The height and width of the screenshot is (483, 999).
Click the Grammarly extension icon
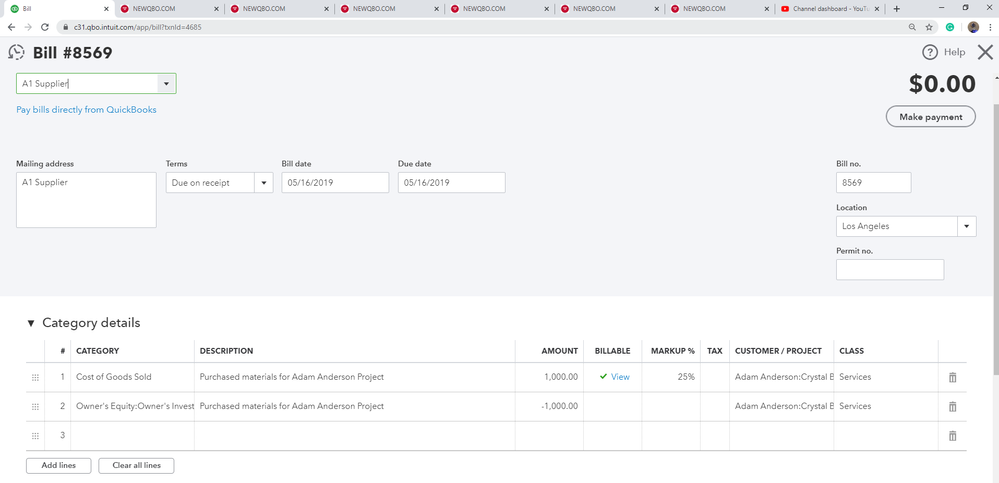pos(949,27)
